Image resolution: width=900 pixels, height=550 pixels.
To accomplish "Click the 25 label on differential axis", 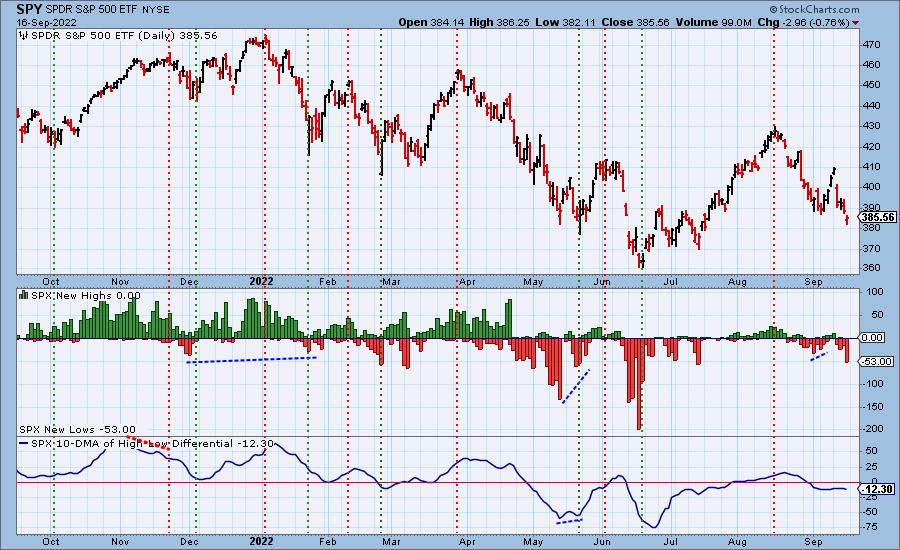I will coord(872,467).
